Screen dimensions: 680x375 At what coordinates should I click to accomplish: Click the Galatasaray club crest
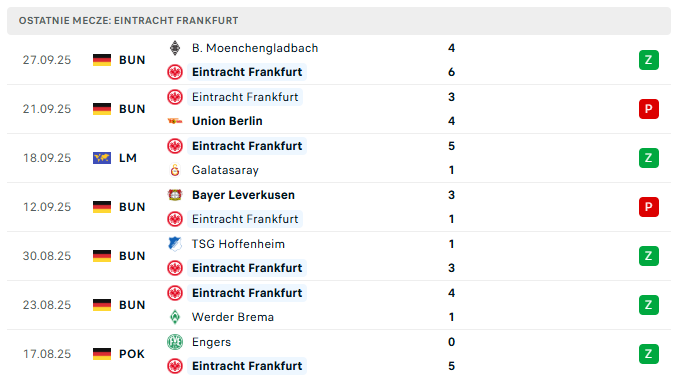coord(175,170)
